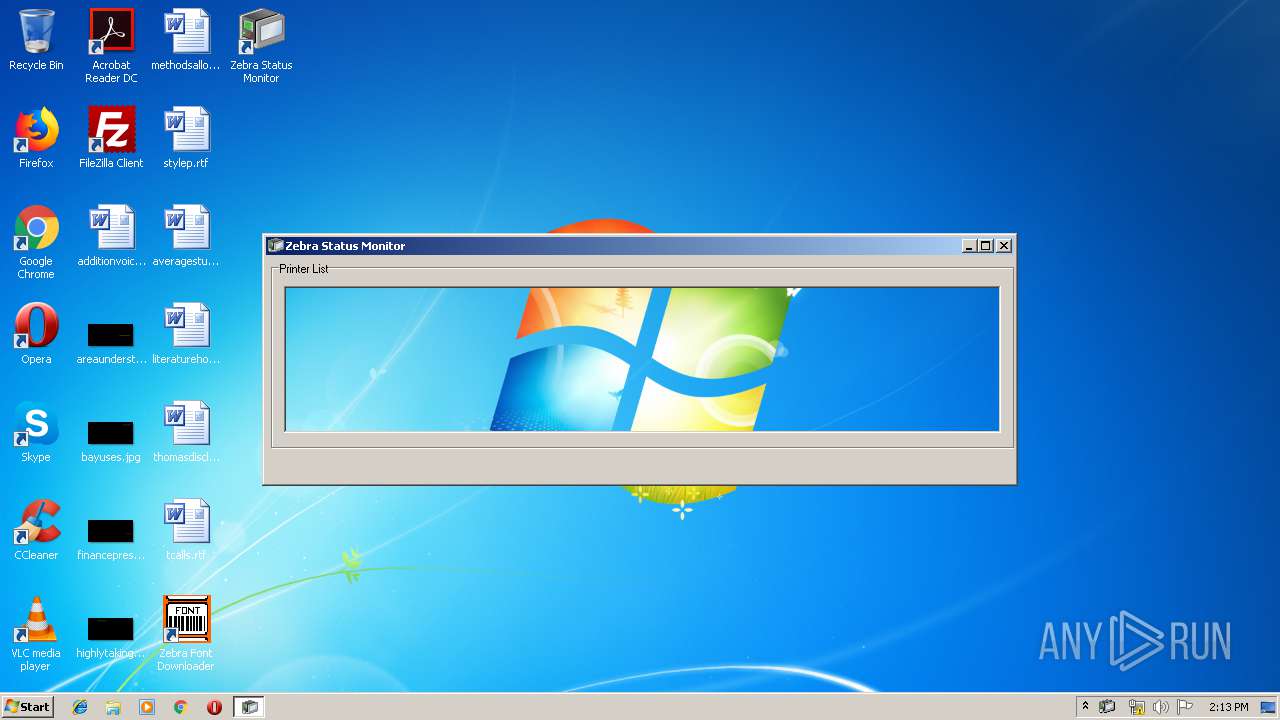Image resolution: width=1280 pixels, height=720 pixels.
Task: Open the network status tray icon
Action: (1136, 707)
